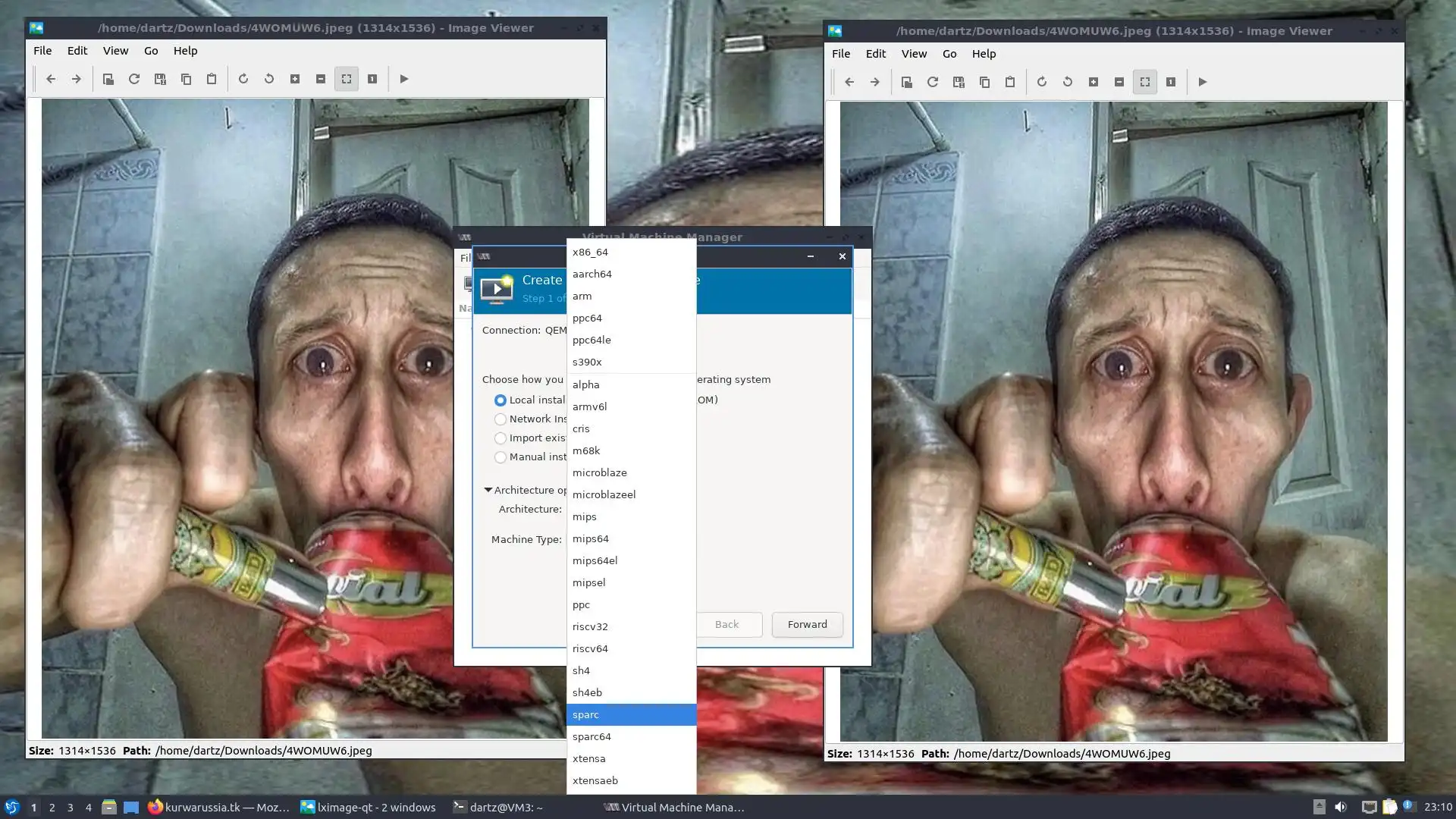Start slideshow in right image viewer
Screen dimensions: 1456x819
(1203, 82)
